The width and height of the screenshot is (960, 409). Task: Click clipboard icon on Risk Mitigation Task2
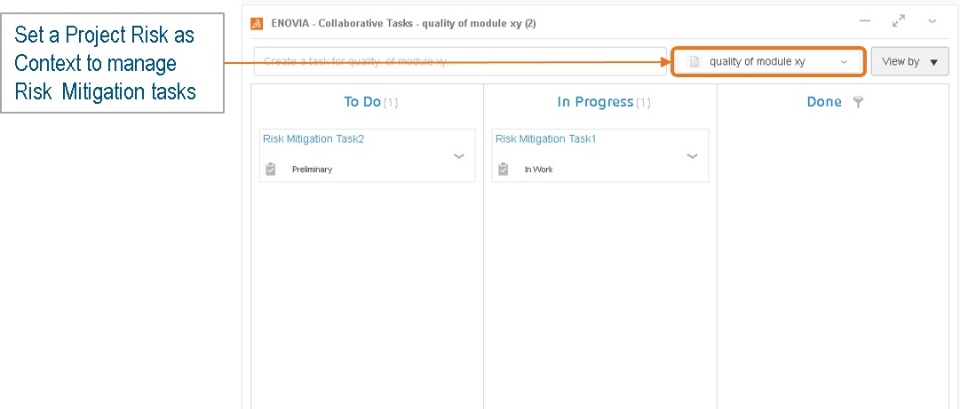[x=271, y=169]
